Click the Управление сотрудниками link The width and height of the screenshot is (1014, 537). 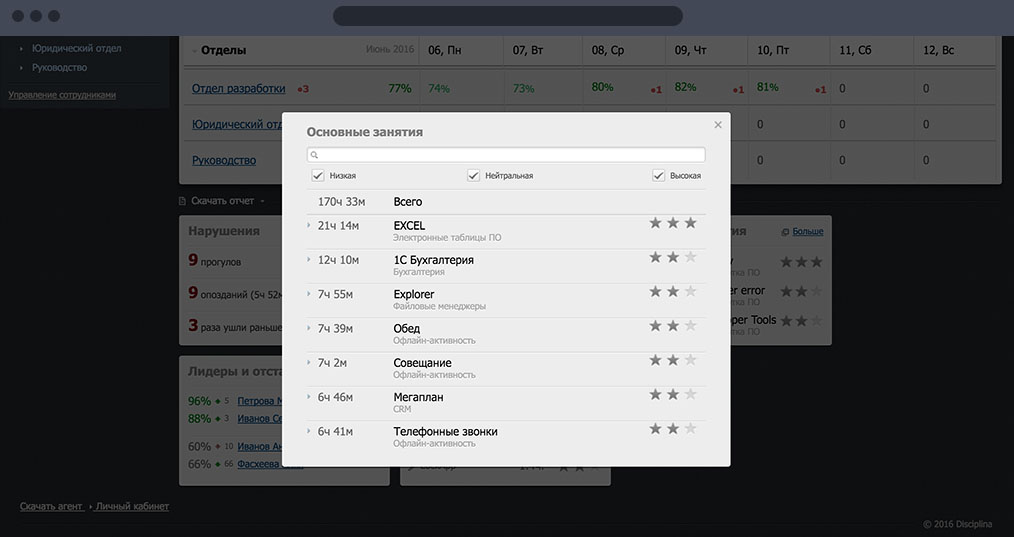(62, 95)
